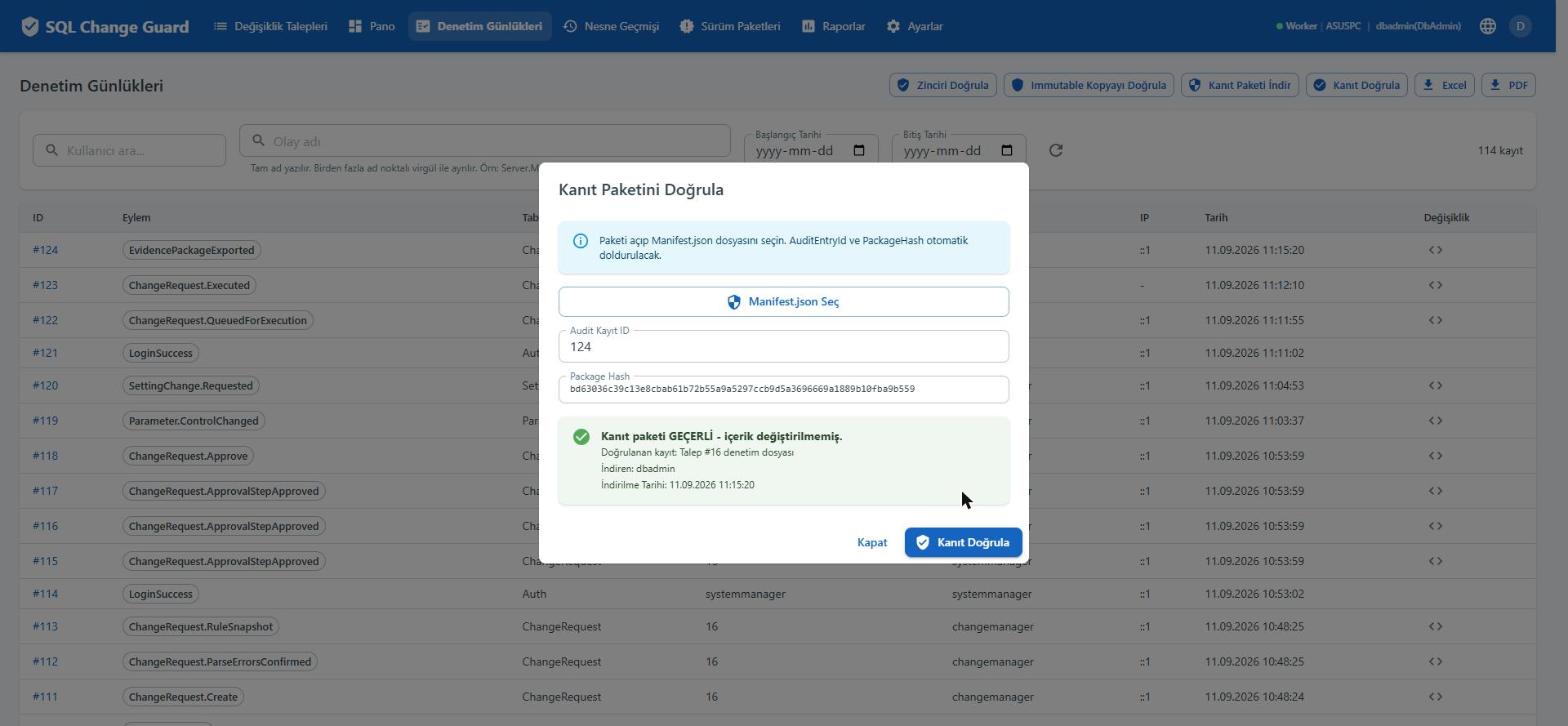The image size is (1568, 726).
Task: Click the ChangeRequest.QueuedForExecution chip
Action: click(218, 320)
